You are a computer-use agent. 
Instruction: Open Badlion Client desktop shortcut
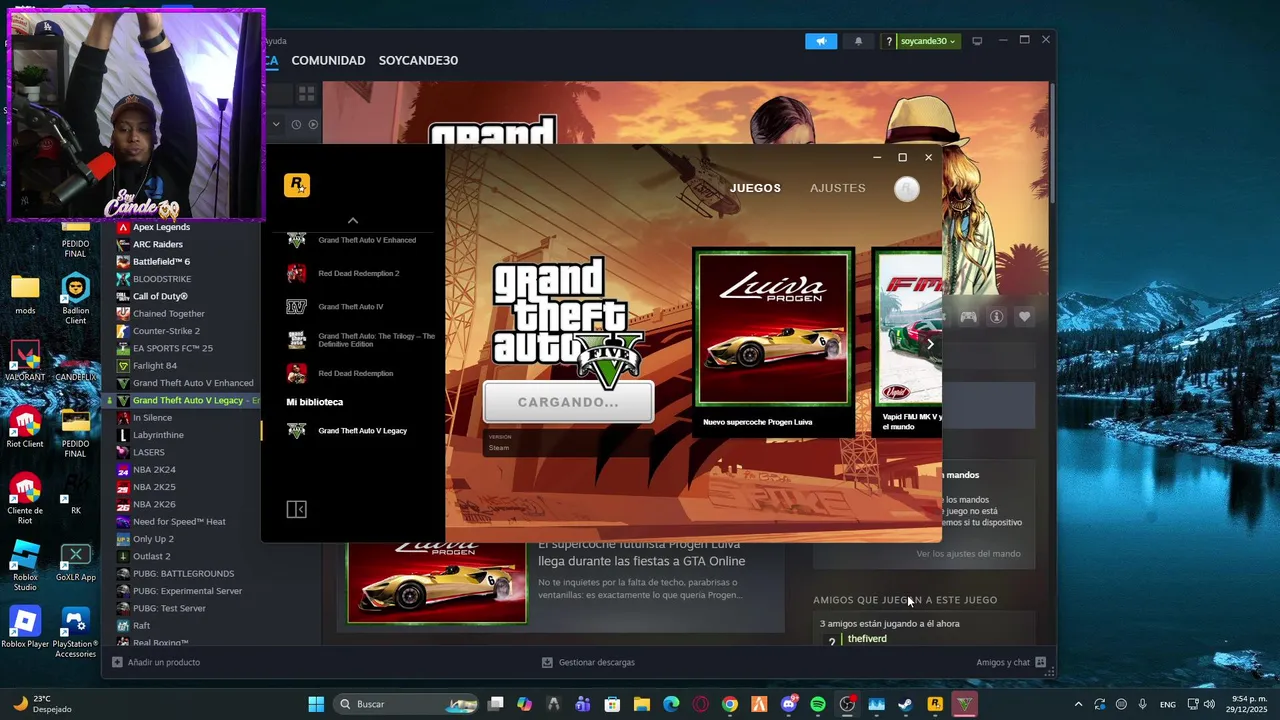coord(75,297)
